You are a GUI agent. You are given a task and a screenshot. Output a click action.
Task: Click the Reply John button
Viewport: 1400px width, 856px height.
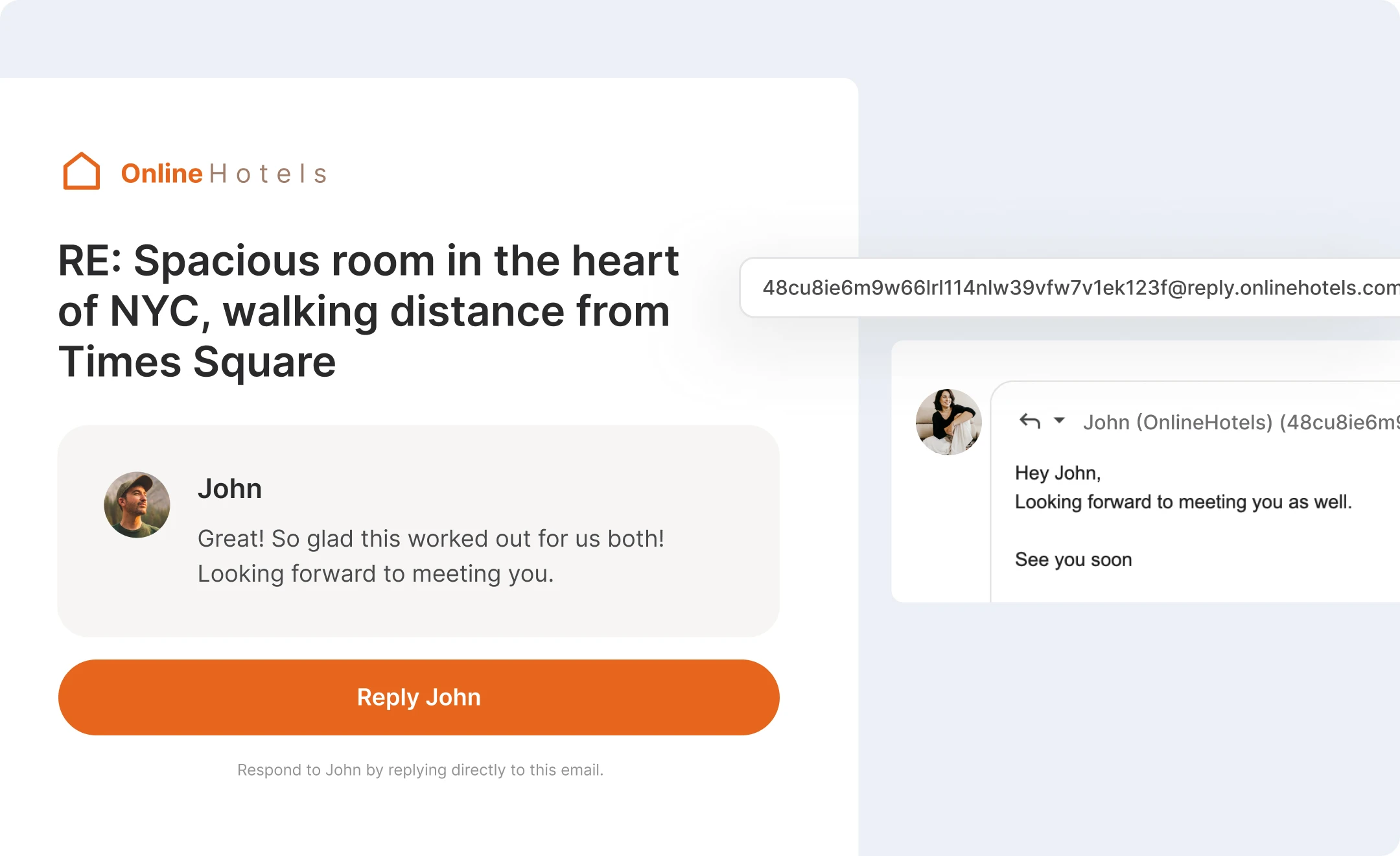click(x=419, y=697)
